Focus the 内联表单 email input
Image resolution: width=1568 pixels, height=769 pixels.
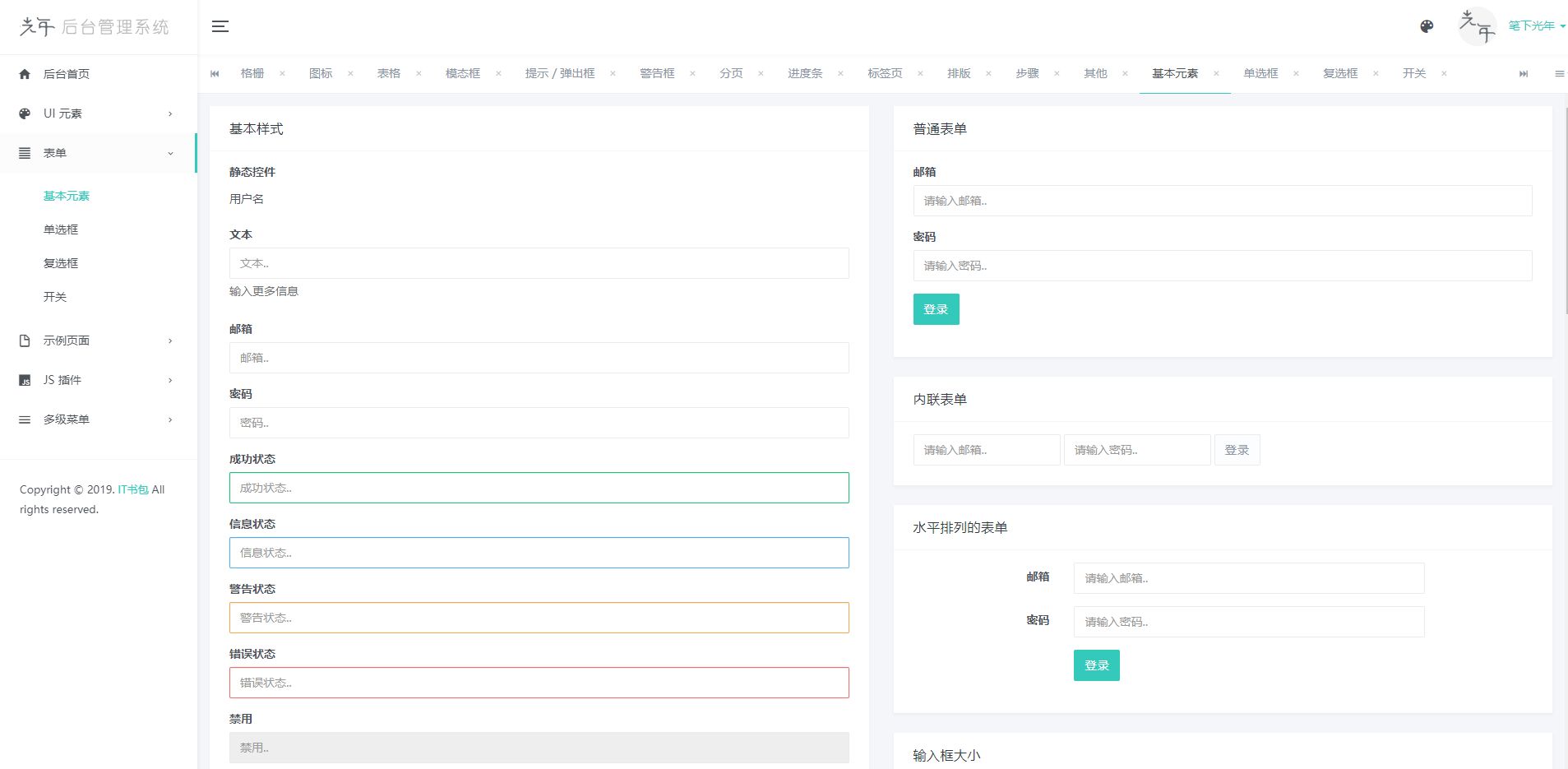pyautogui.click(x=986, y=450)
